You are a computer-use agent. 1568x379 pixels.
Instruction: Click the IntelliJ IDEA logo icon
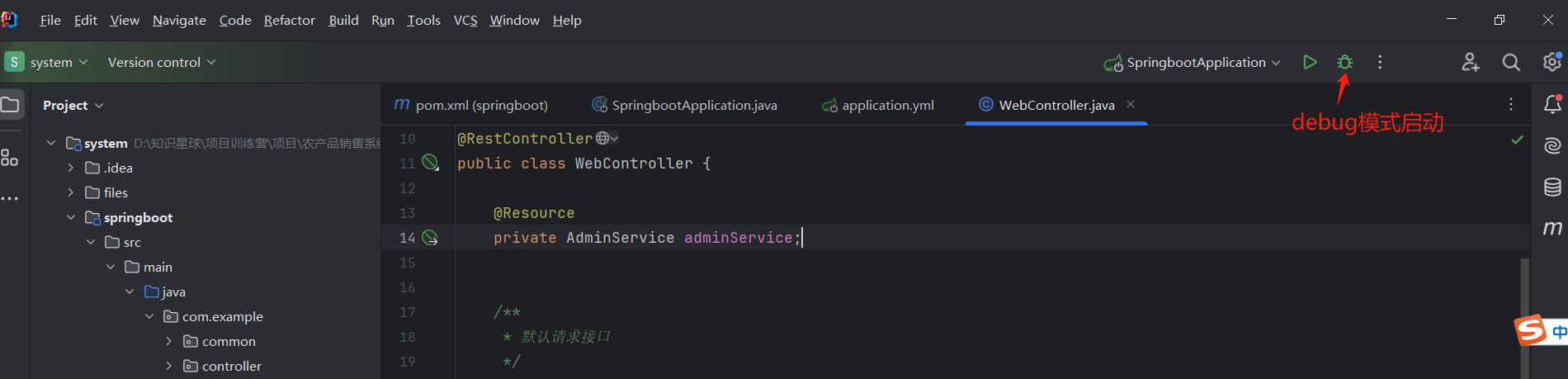(9, 19)
